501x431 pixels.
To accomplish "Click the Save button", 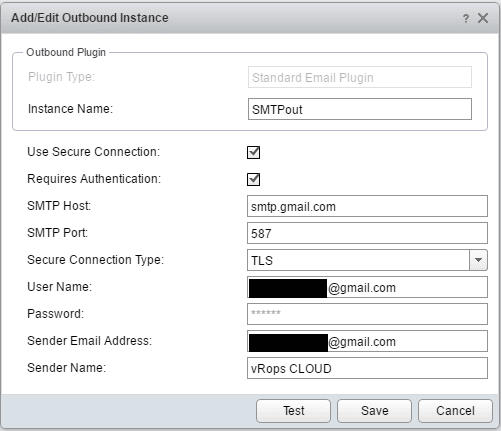I will click(x=374, y=411).
